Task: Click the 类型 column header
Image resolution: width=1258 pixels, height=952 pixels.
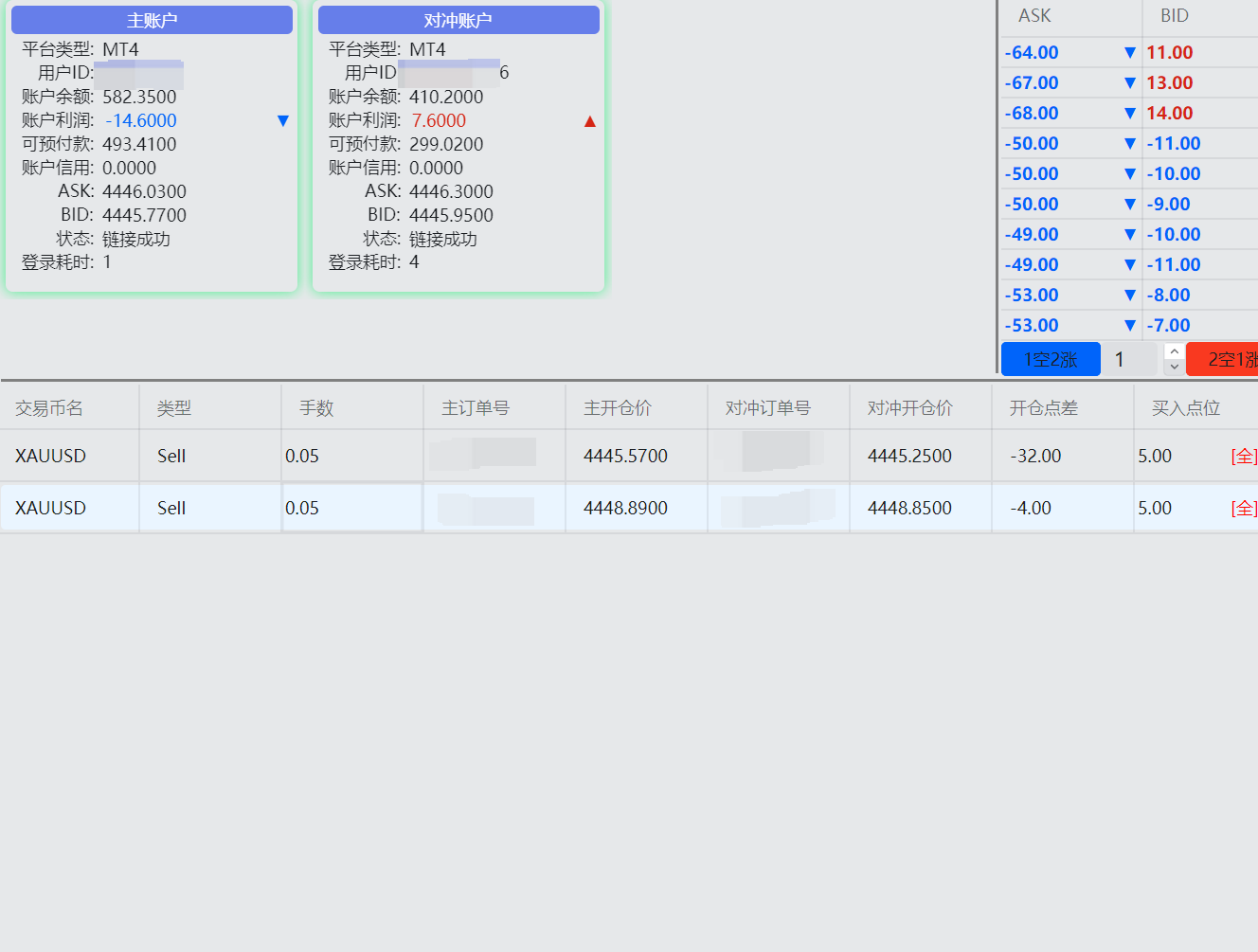Action: tap(174, 408)
